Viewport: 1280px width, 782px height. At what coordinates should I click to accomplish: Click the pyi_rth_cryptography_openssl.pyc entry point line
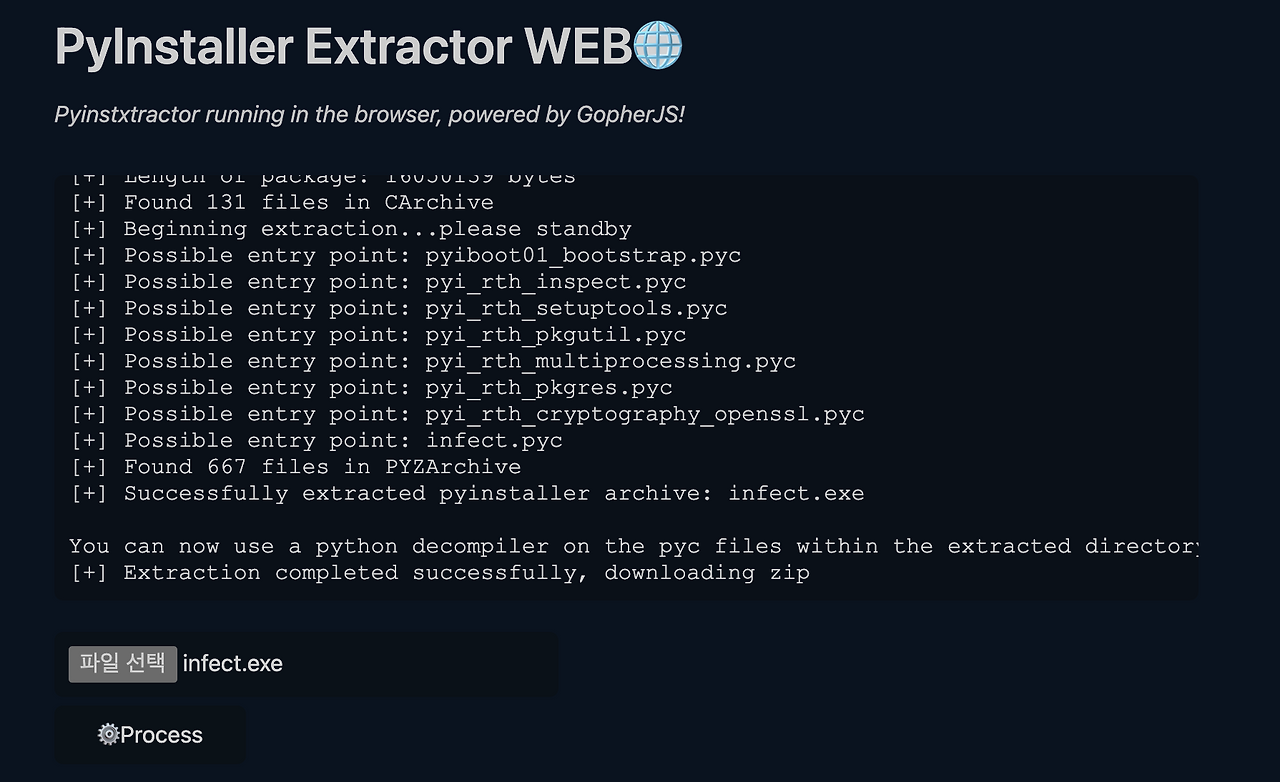(467, 414)
